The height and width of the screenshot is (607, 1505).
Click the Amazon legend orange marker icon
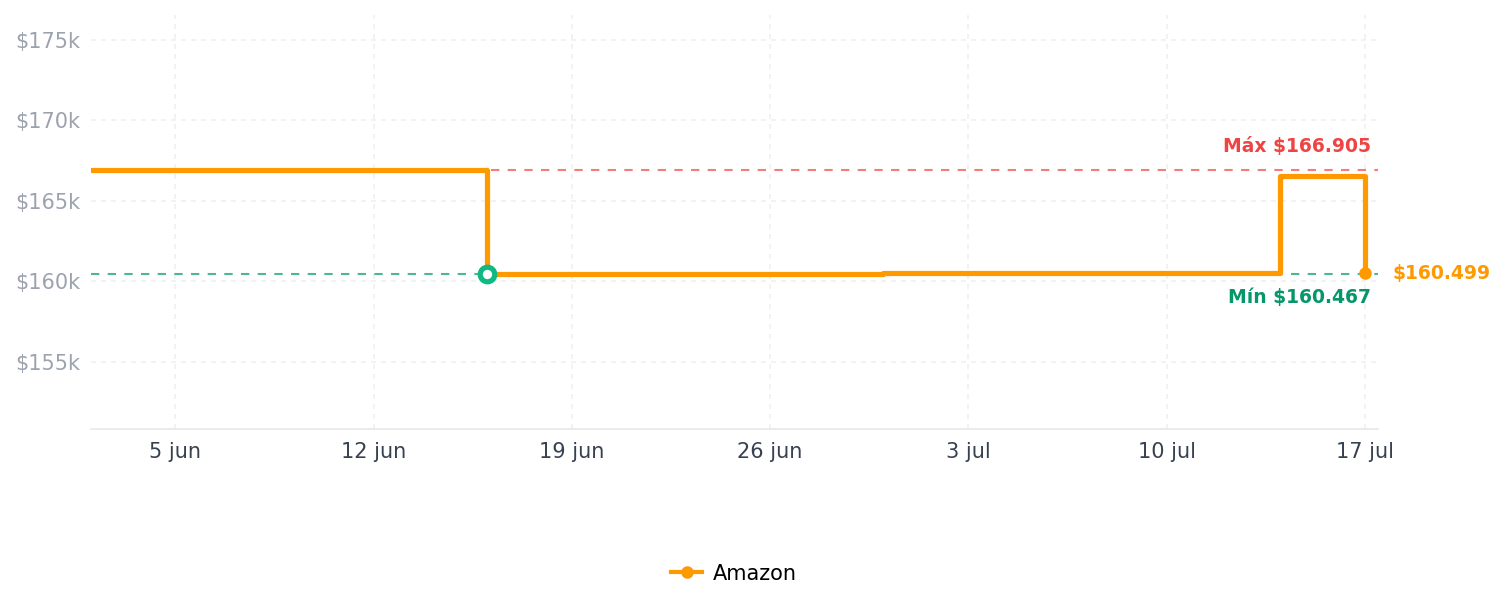[687, 573]
